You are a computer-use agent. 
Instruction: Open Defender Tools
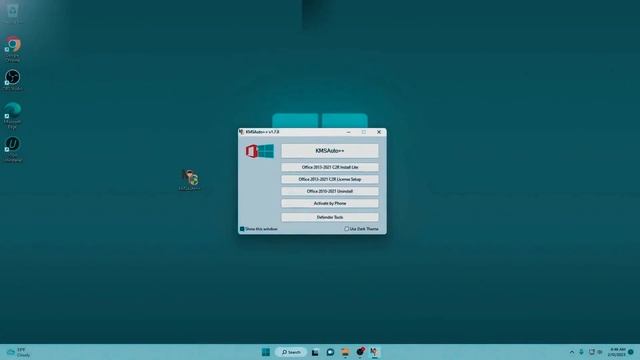[330, 217]
